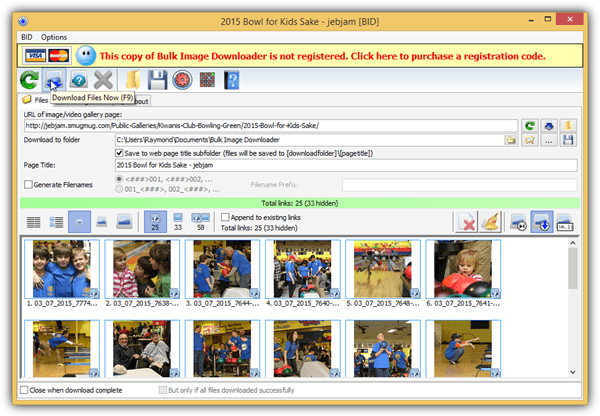
Task: Click the gallery page URL input field
Action: point(271,126)
